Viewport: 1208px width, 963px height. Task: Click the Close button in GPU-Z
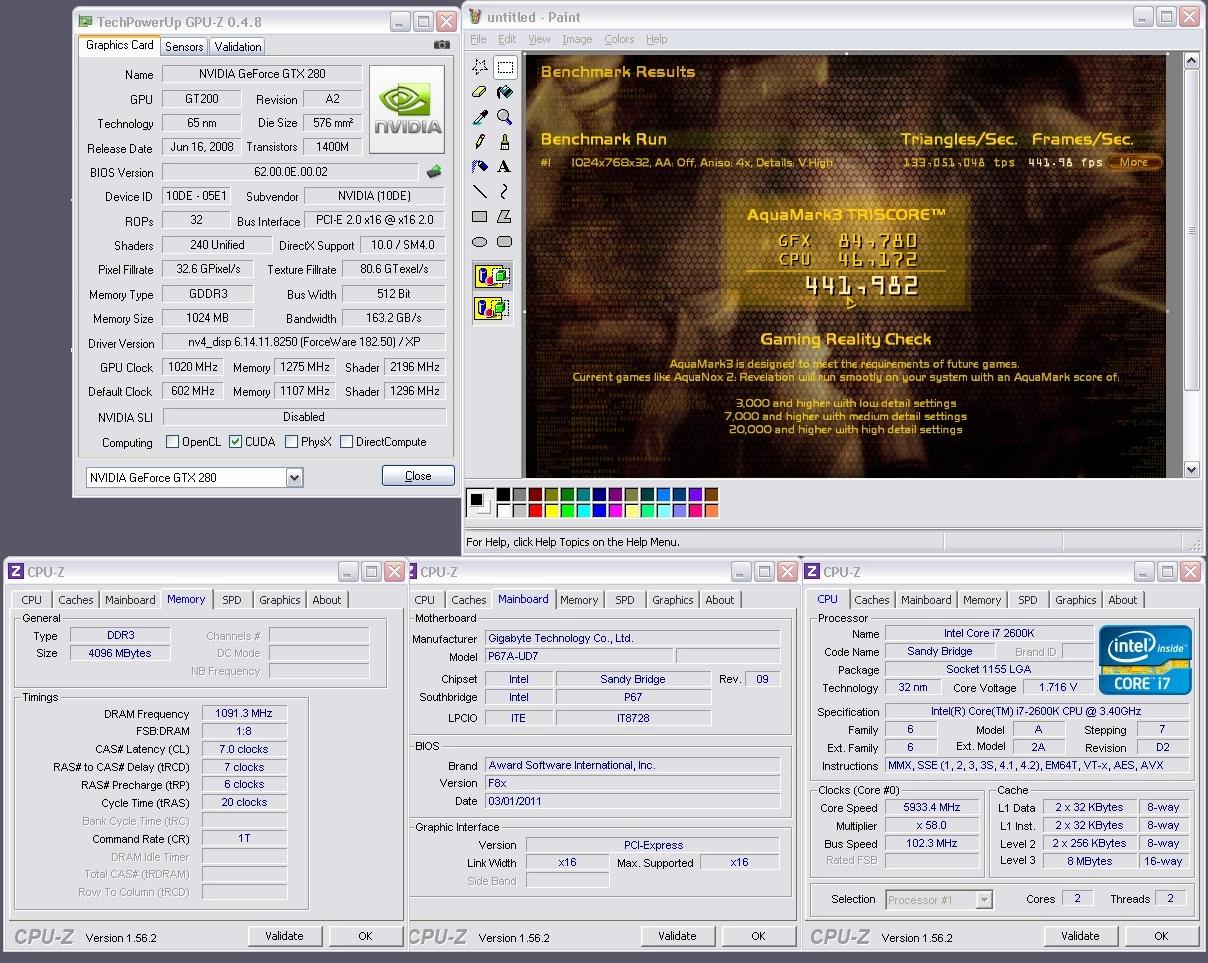[418, 476]
